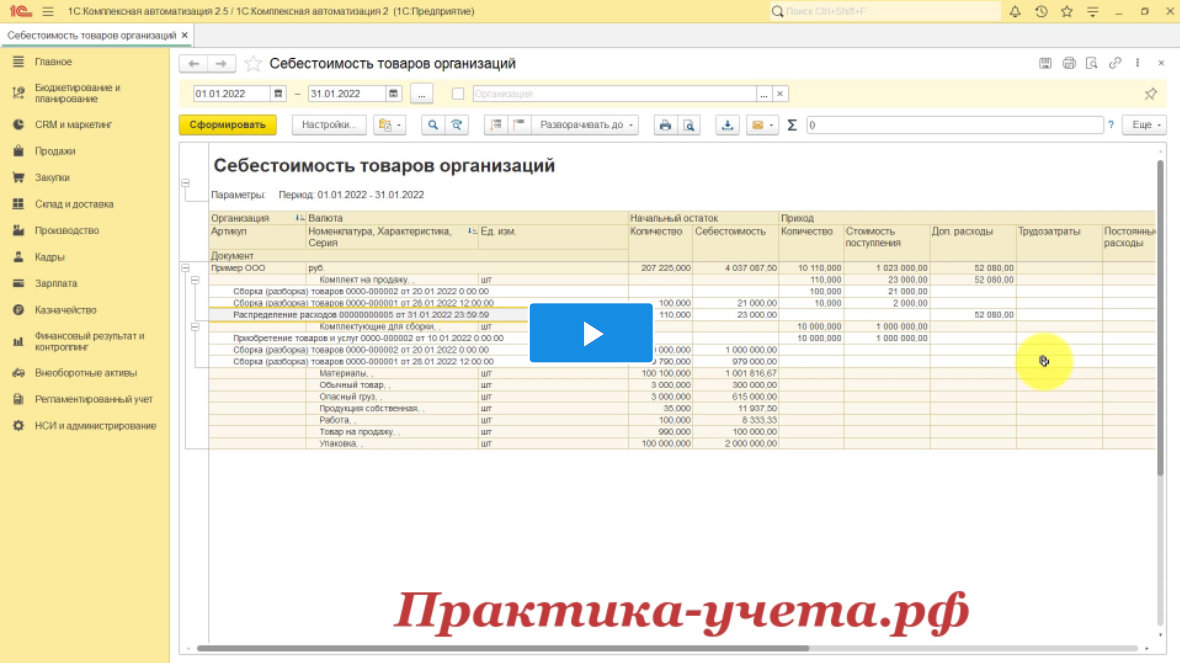The width and height of the screenshot is (1180, 663).
Task: Click the sum value field showing 0
Action: pos(954,125)
